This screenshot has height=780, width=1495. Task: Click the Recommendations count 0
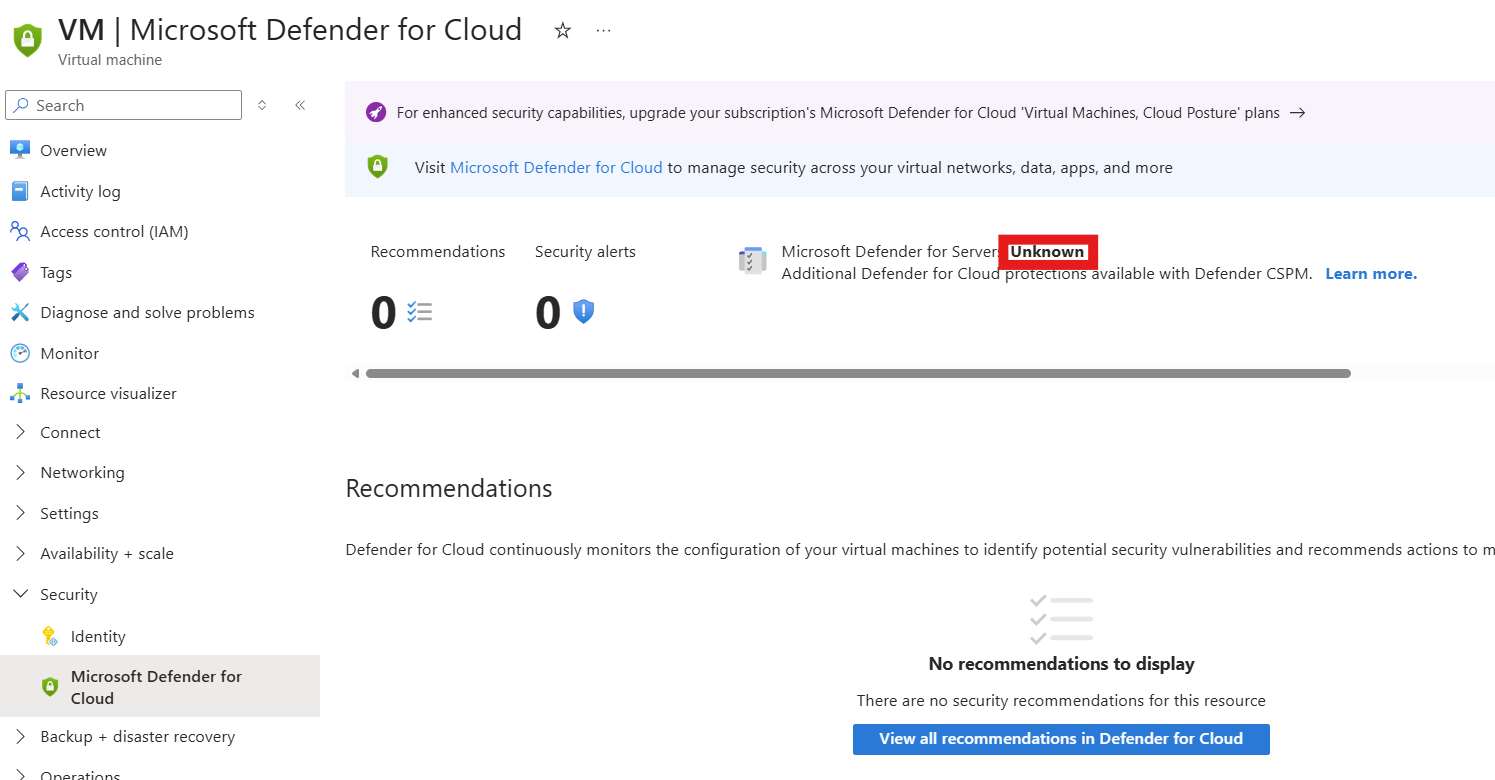point(384,313)
